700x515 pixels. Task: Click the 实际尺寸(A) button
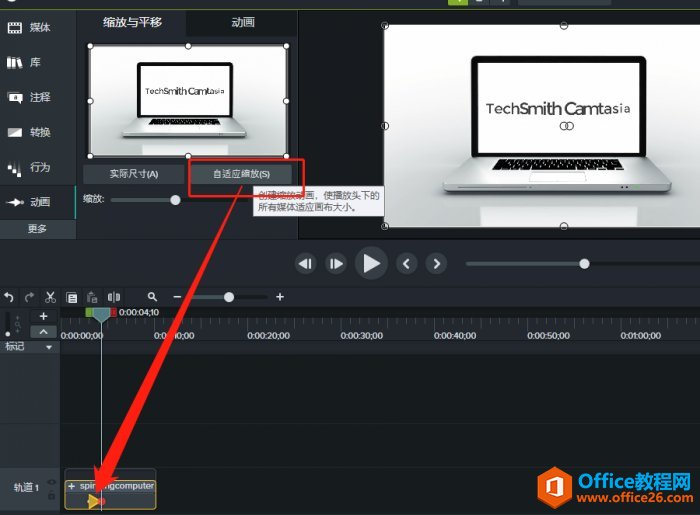pos(134,174)
